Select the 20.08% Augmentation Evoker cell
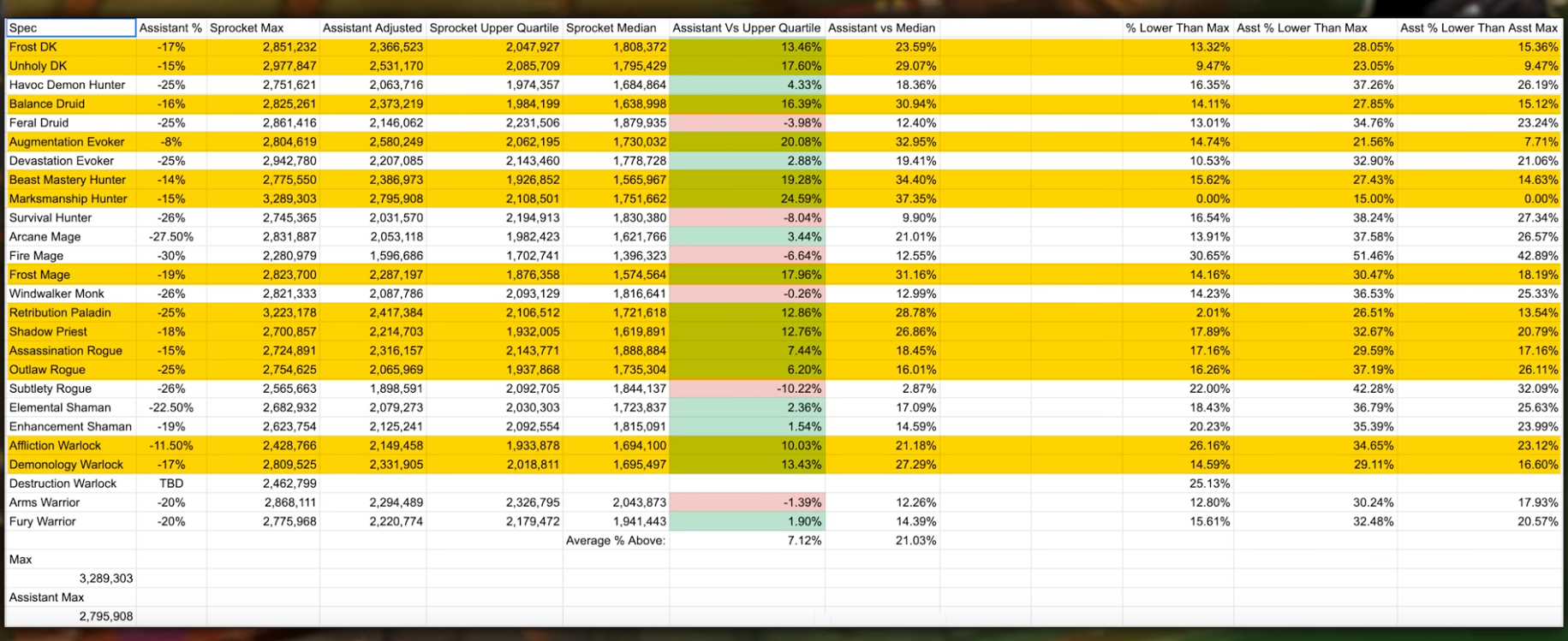 tap(747, 142)
